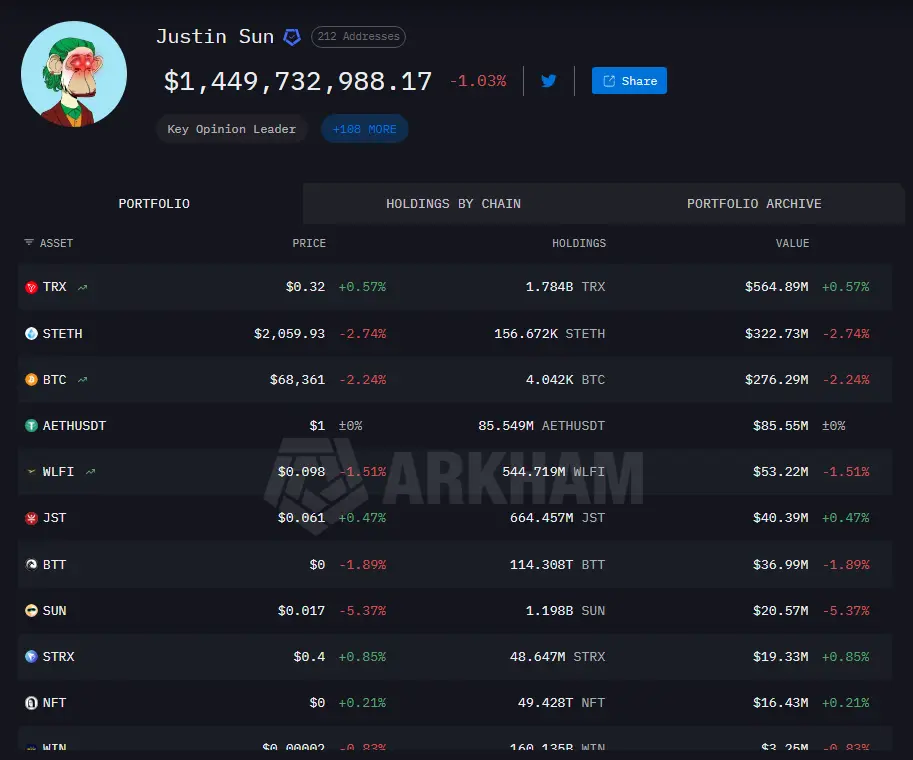
Task: Click the STETH token icon
Action: click(x=31, y=334)
